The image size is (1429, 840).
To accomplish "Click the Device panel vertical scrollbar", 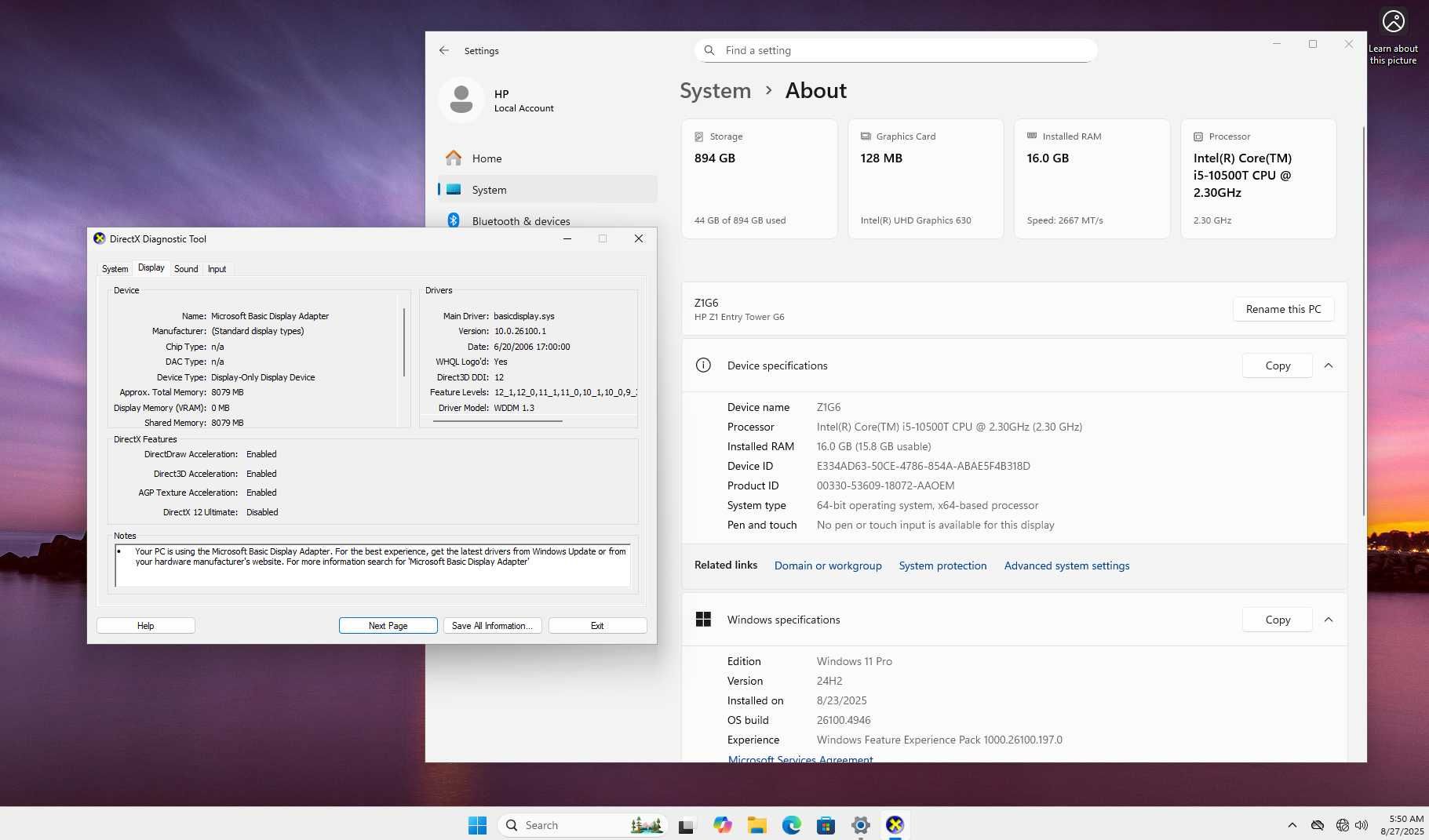I will [x=404, y=342].
